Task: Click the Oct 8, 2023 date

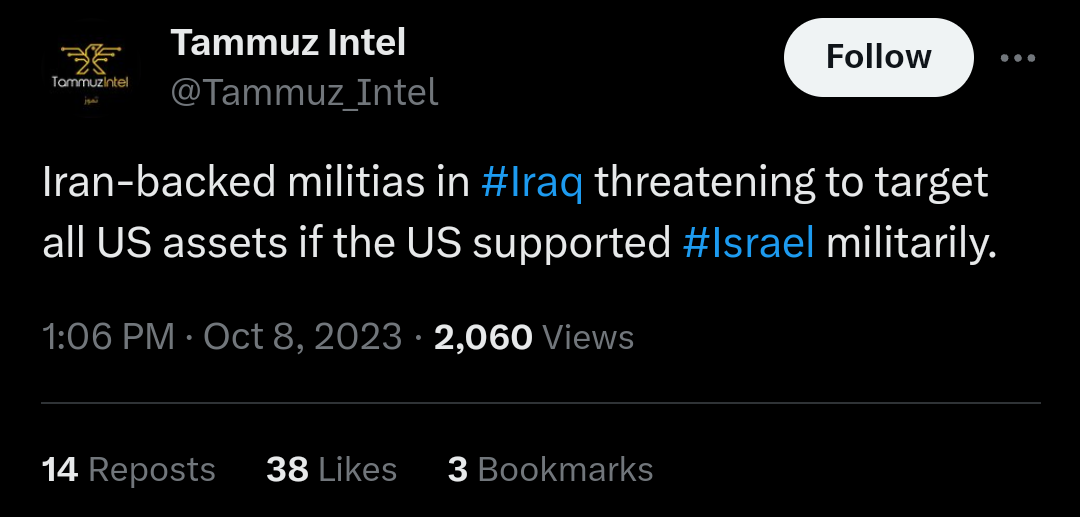Action: coord(302,337)
